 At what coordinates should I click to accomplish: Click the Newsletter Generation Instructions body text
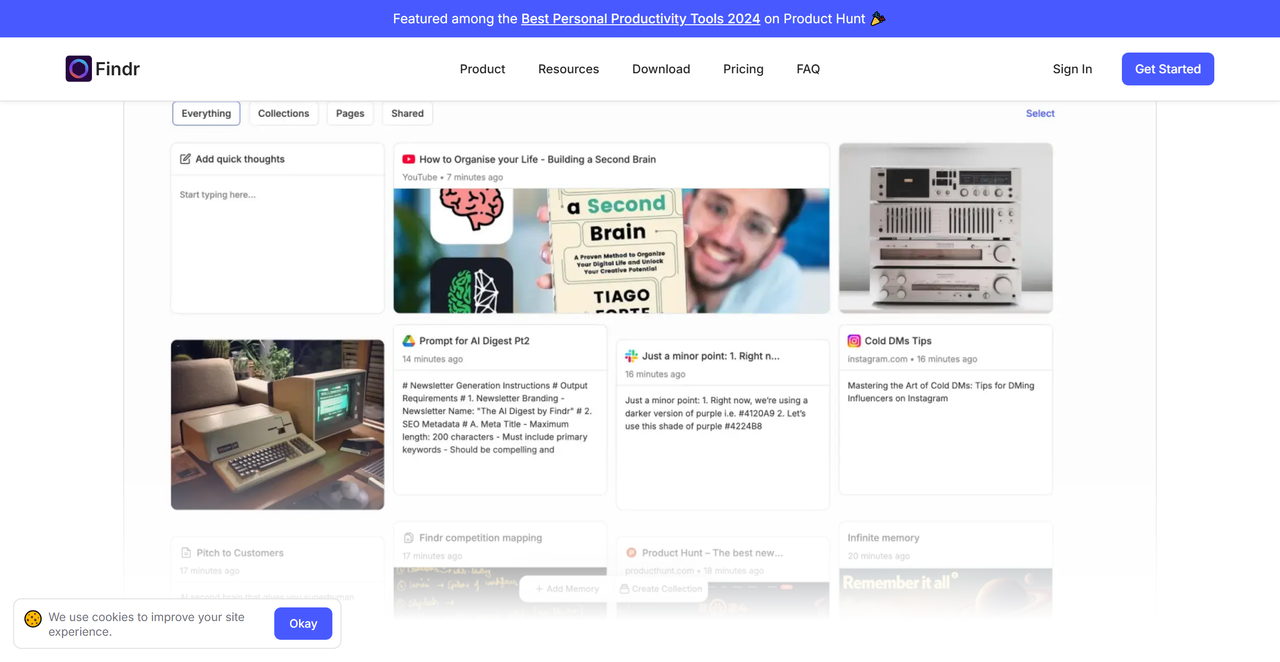(497, 418)
